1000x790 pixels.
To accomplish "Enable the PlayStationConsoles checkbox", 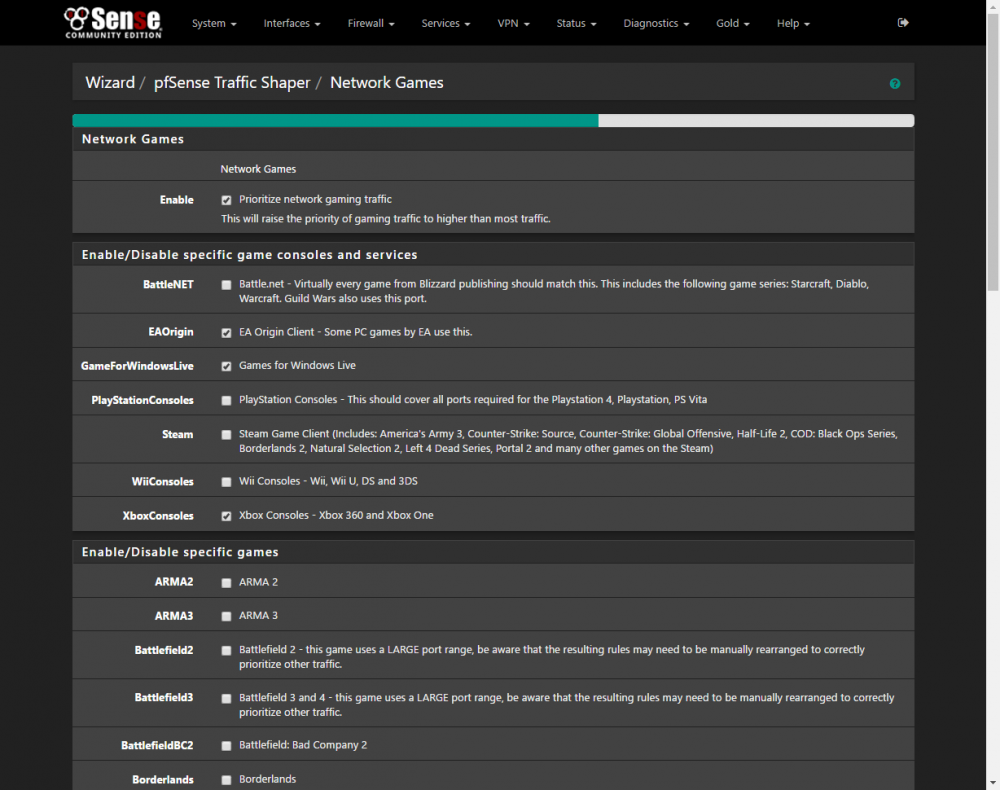I will pos(226,400).
